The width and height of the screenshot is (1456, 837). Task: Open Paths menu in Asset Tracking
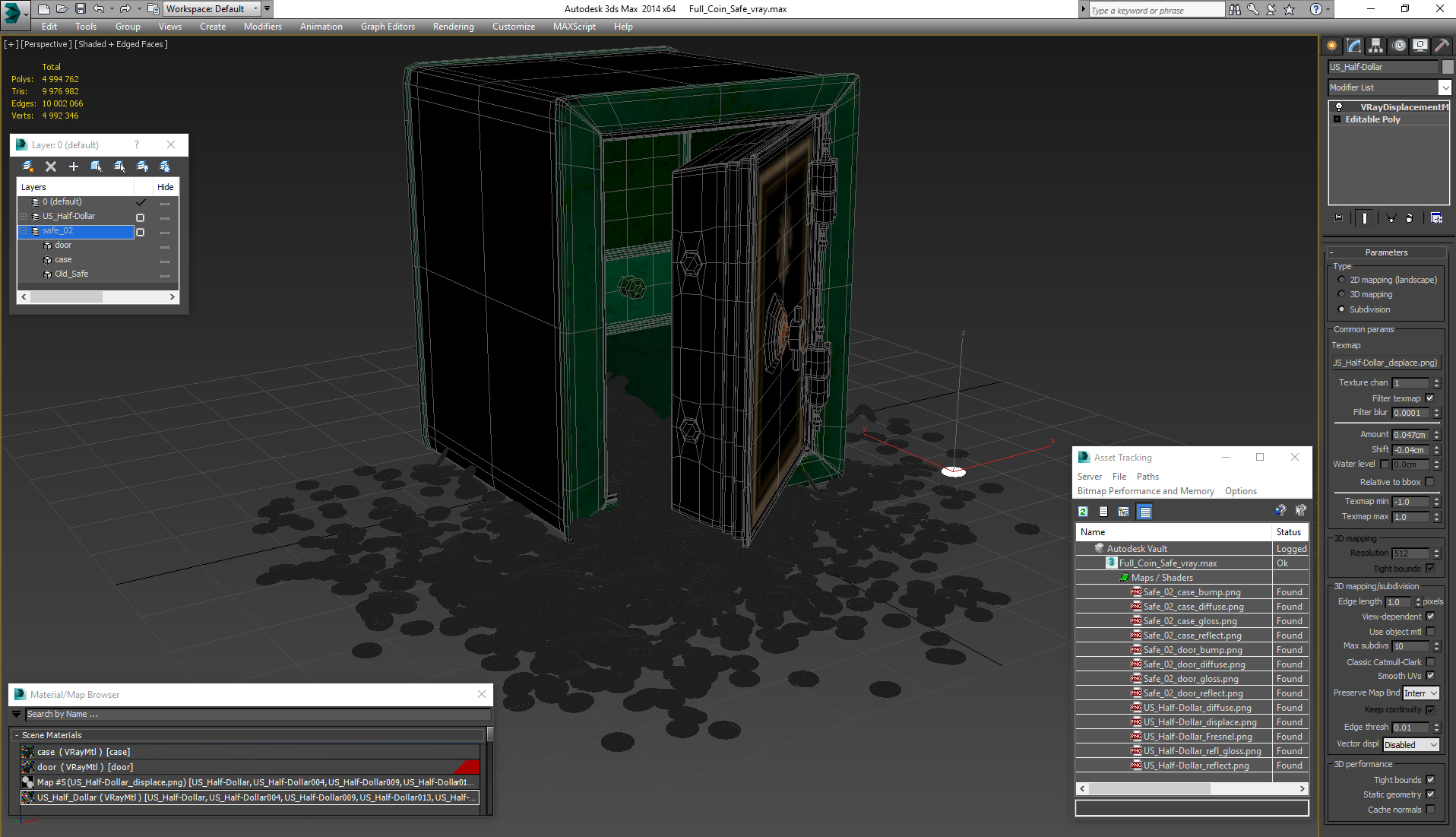pyautogui.click(x=1147, y=477)
